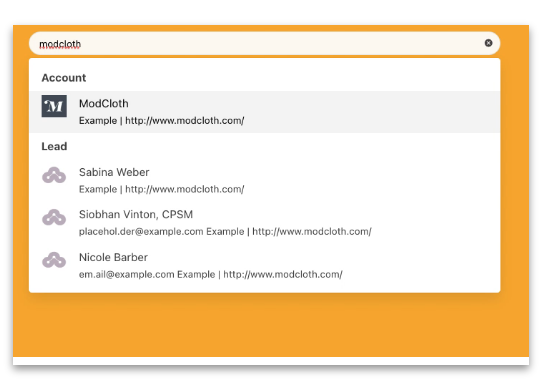Viewport: 540px width, 386px height.
Task: Click the Account section heading
Action: point(64,78)
